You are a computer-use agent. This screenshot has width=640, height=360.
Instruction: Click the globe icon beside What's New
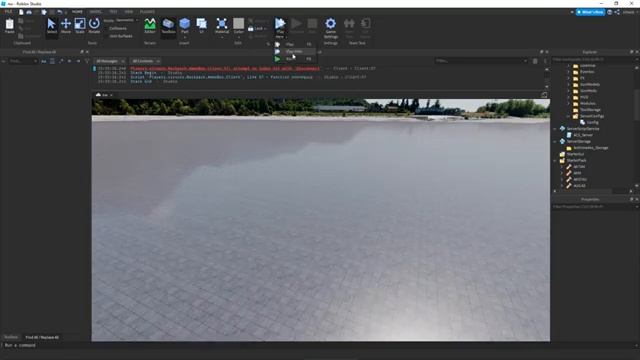[x=609, y=12]
